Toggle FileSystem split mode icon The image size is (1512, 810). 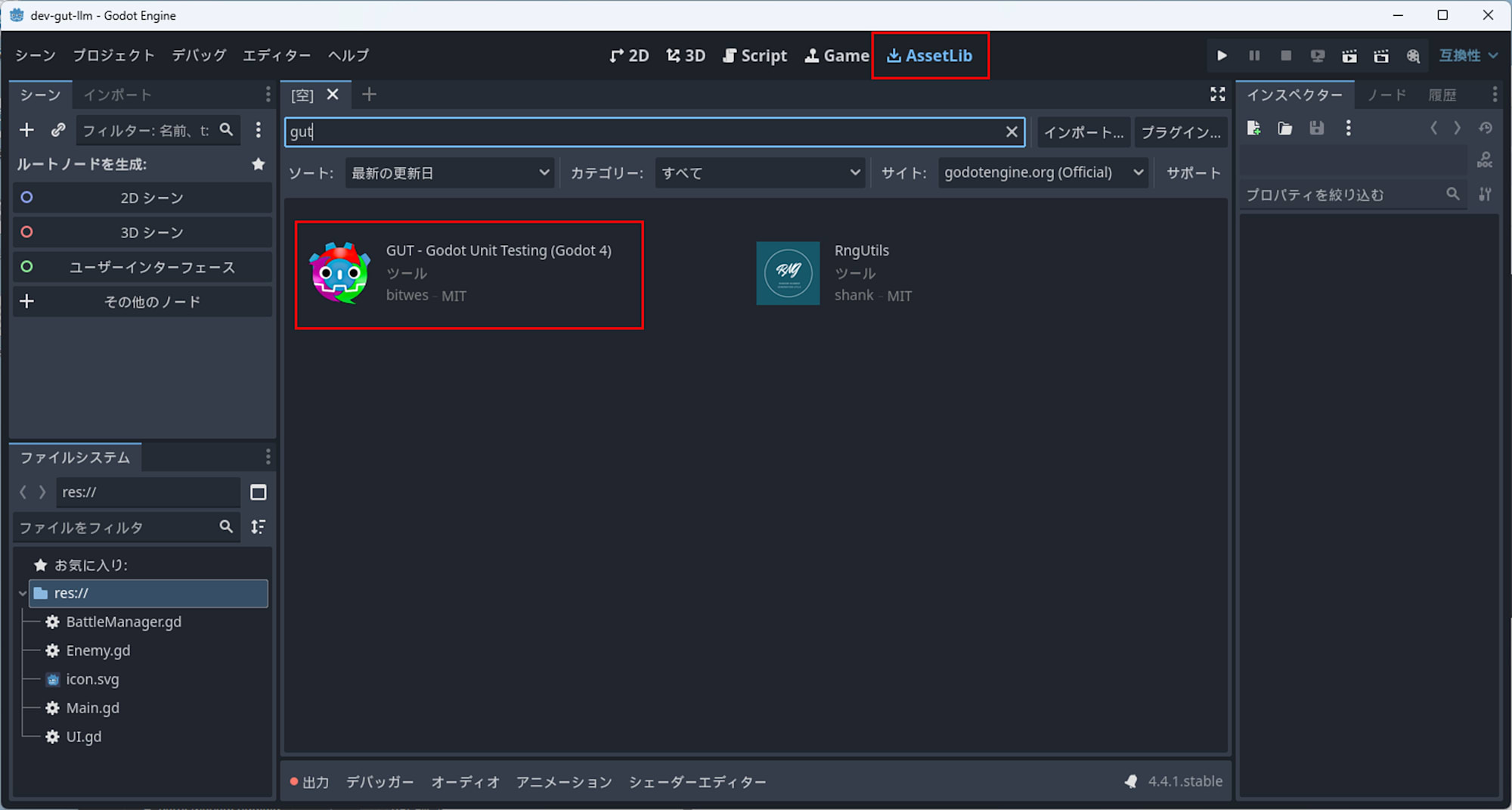click(x=259, y=492)
